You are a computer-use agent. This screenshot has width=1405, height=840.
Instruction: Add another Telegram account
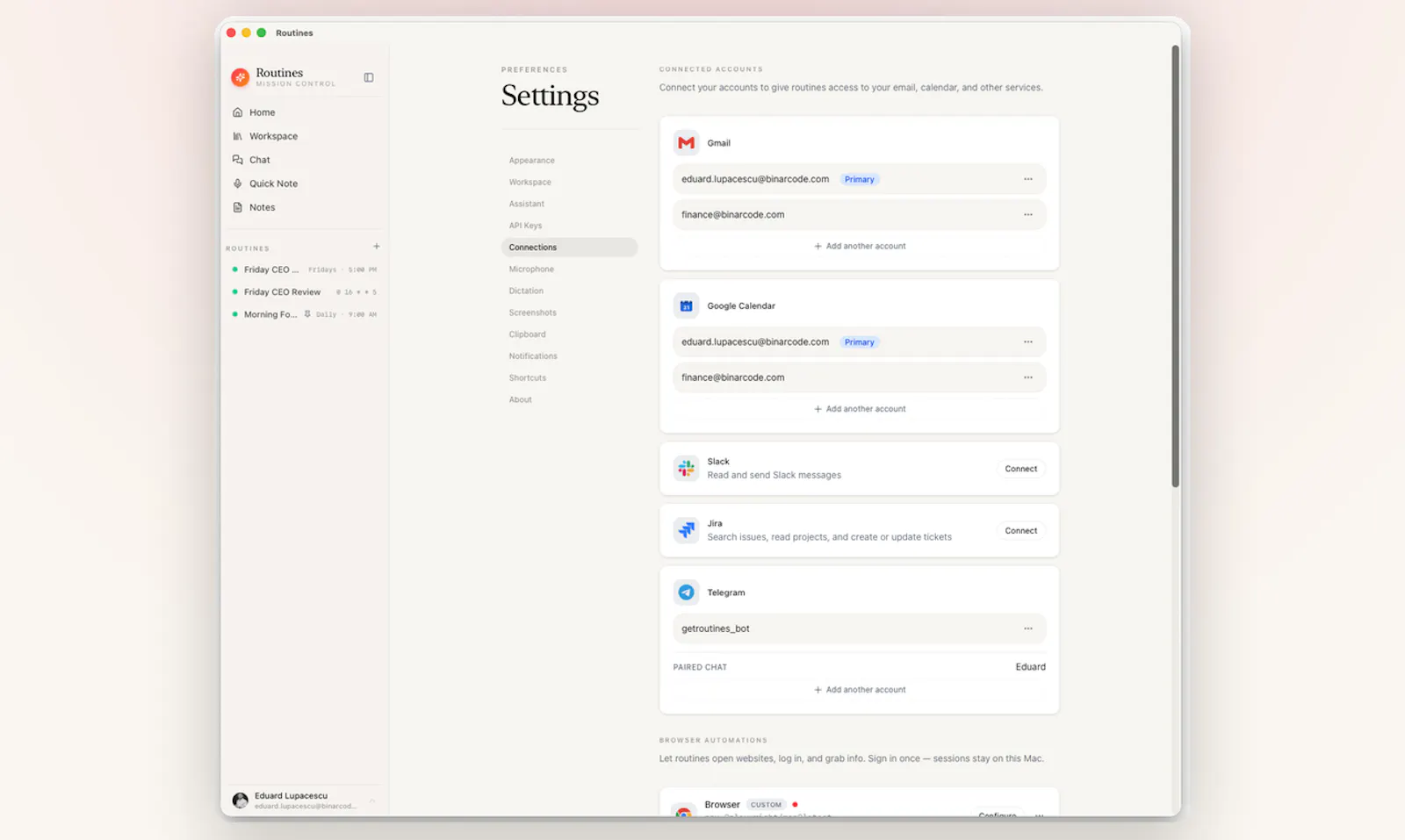pyautogui.click(x=860, y=690)
